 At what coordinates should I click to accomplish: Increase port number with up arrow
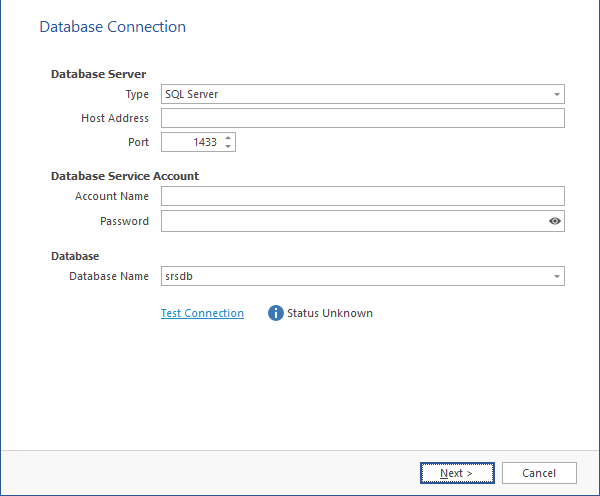[x=228, y=138]
